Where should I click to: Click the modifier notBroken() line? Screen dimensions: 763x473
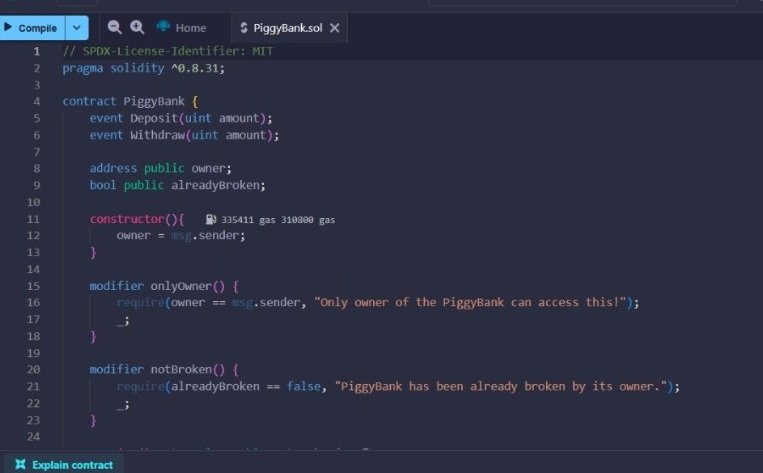[164, 370]
